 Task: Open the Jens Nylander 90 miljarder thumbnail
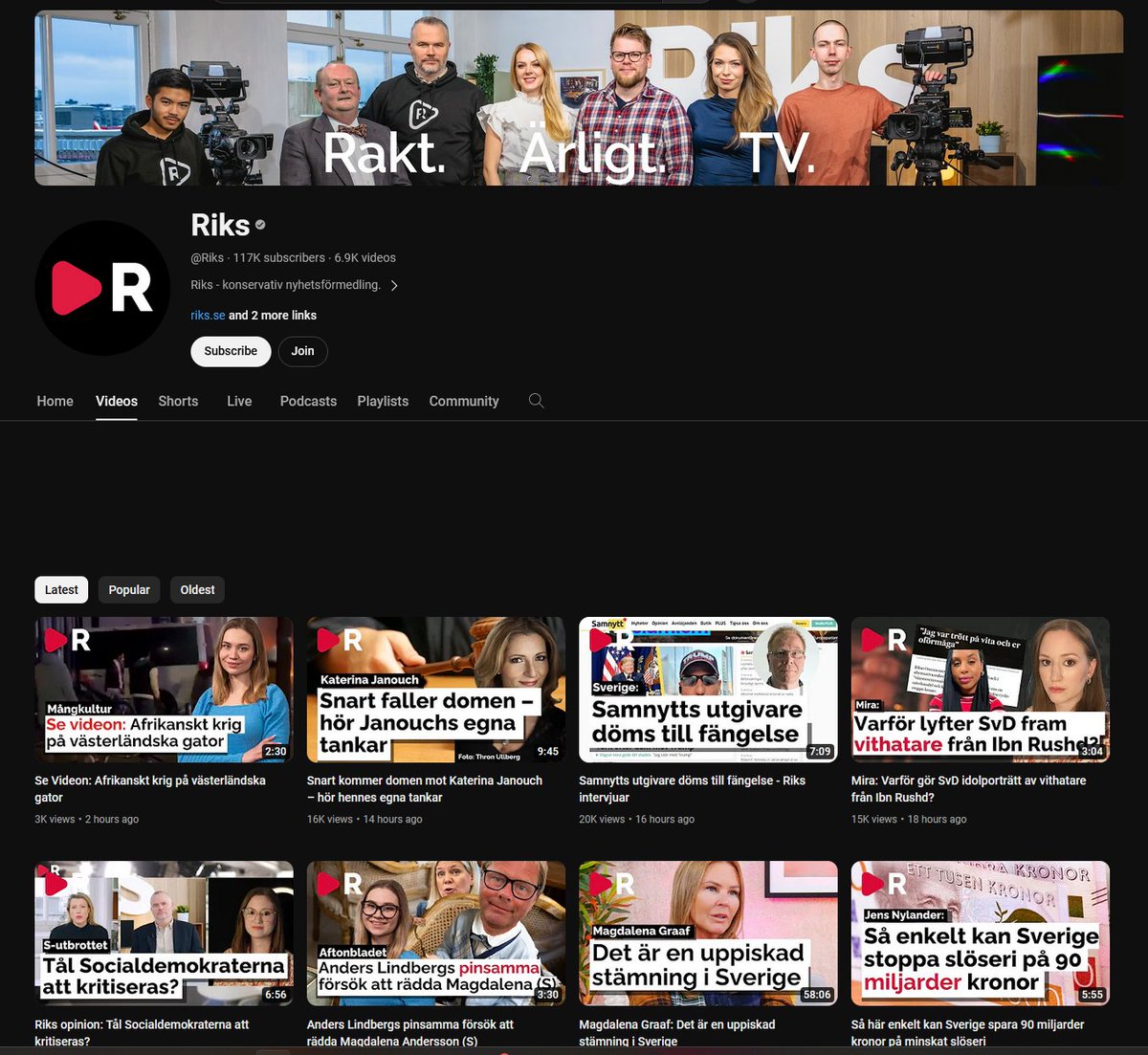(981, 934)
